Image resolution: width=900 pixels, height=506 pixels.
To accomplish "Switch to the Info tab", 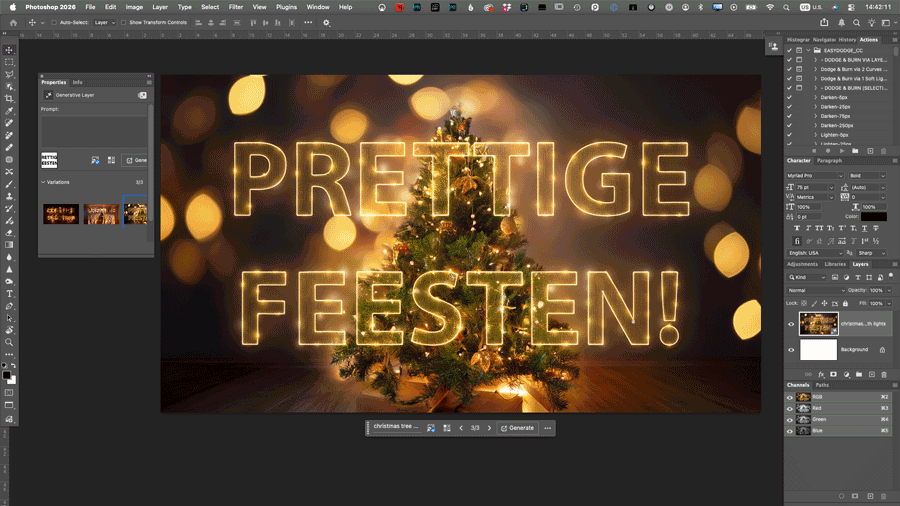I will tap(77, 83).
